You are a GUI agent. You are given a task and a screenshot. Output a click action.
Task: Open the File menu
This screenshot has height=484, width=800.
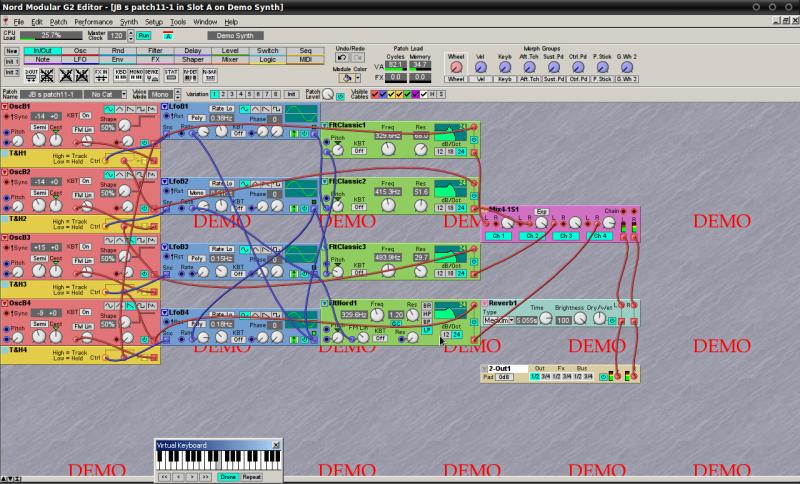point(19,22)
